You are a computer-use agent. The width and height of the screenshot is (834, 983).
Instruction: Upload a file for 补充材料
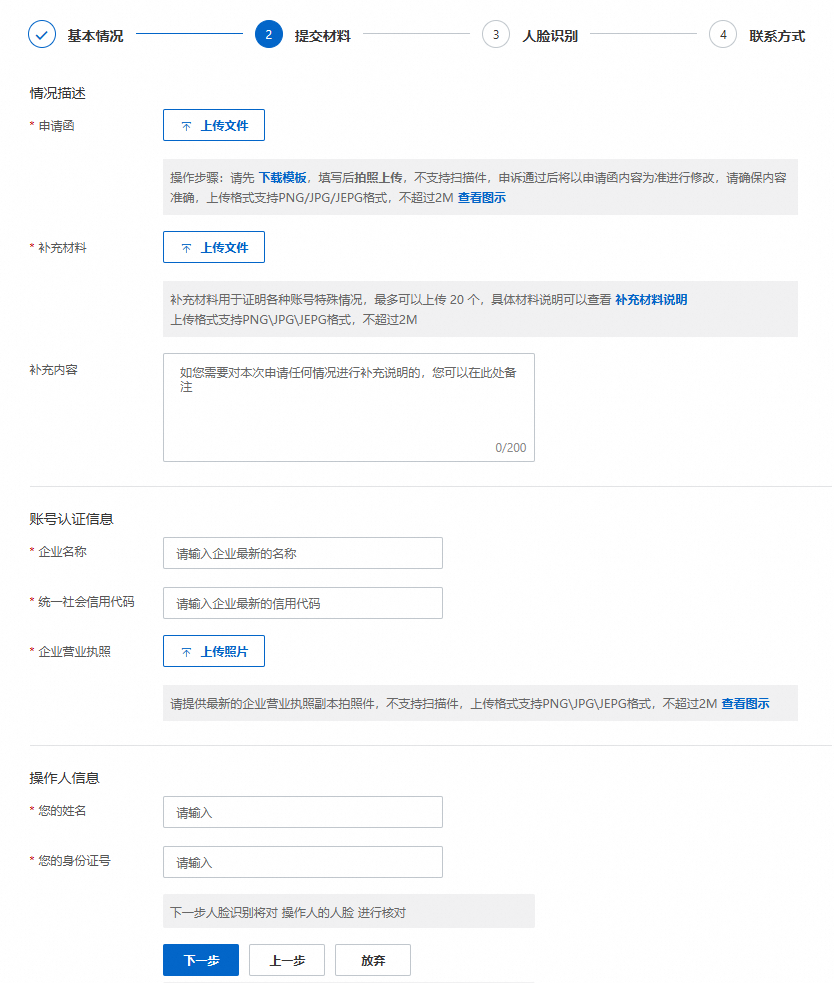(214, 247)
